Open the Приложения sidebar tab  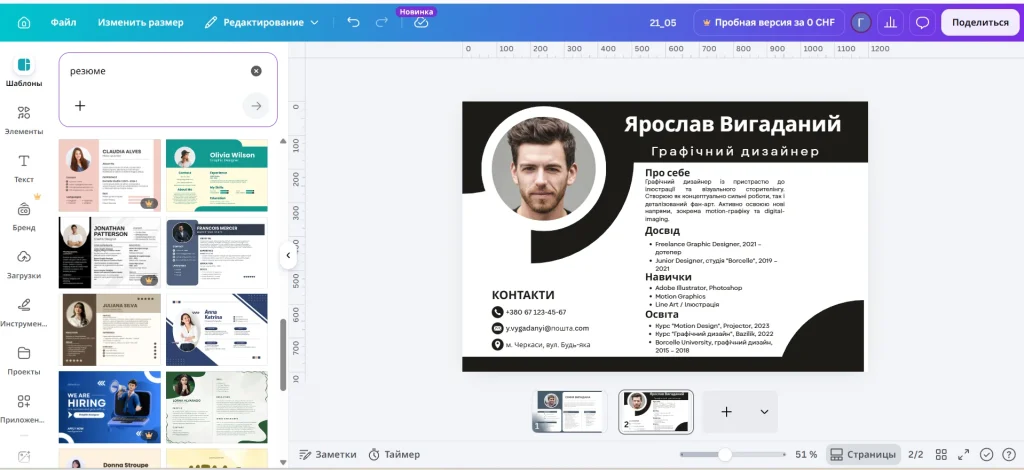pos(24,409)
